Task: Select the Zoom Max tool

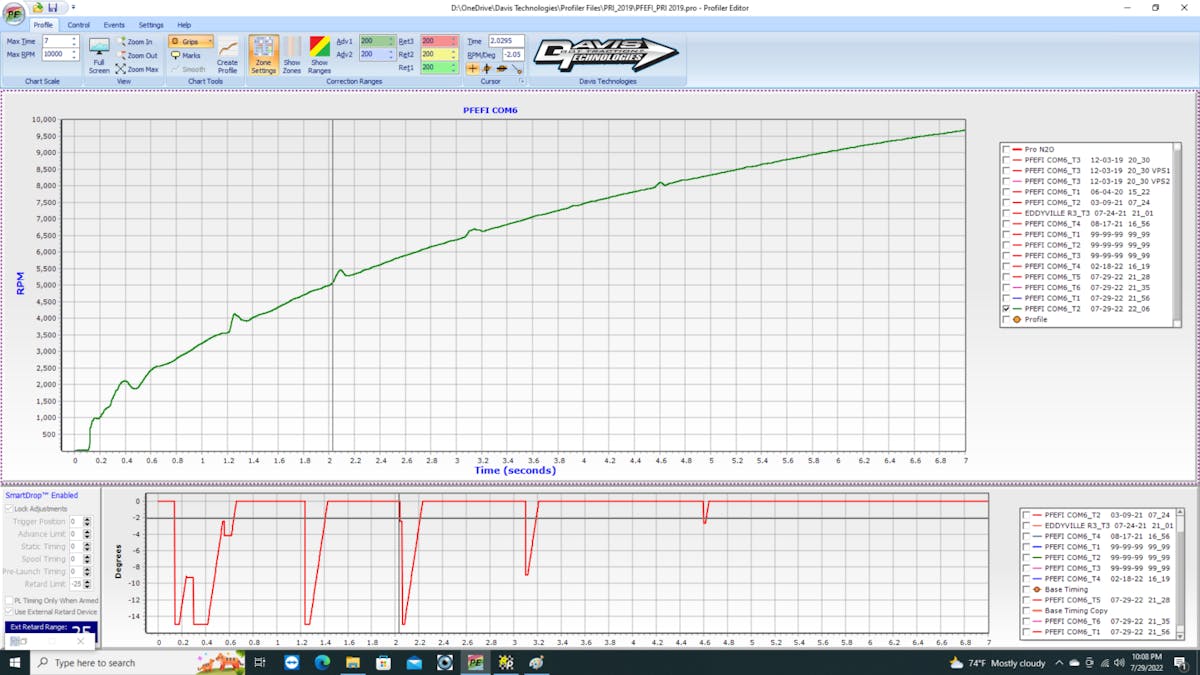Action: (137, 69)
